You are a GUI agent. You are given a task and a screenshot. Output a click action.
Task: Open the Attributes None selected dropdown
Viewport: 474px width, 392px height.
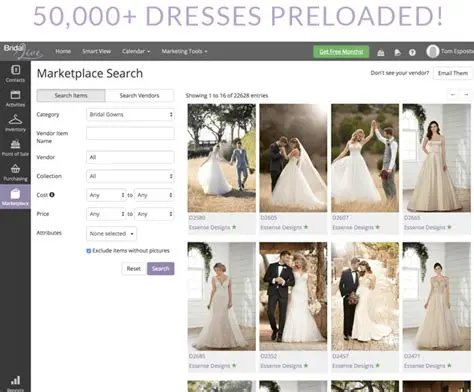coord(111,234)
